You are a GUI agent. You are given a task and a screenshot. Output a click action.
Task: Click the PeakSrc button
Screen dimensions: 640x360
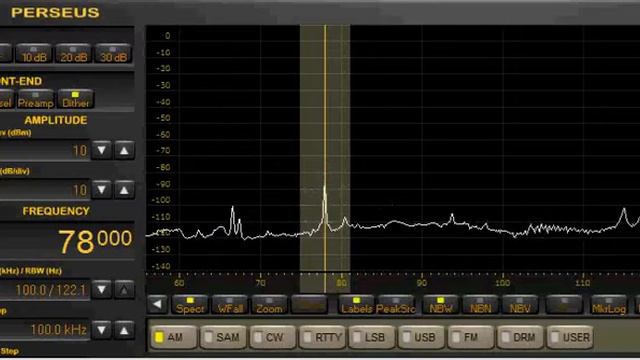(x=396, y=305)
